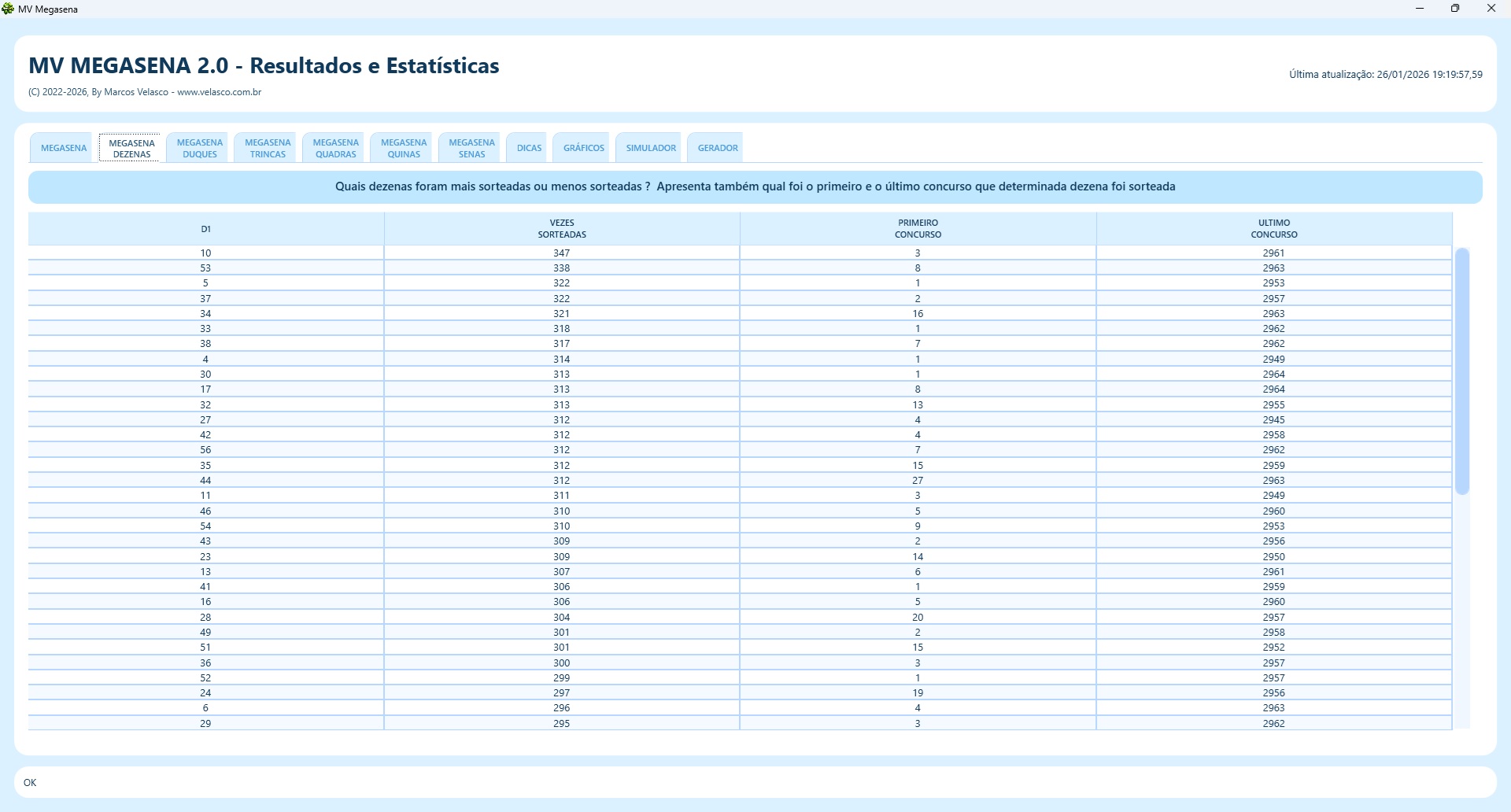Click the VEZES SORTEADAS column header
Viewport: 1511px width, 812px height.
(x=562, y=229)
